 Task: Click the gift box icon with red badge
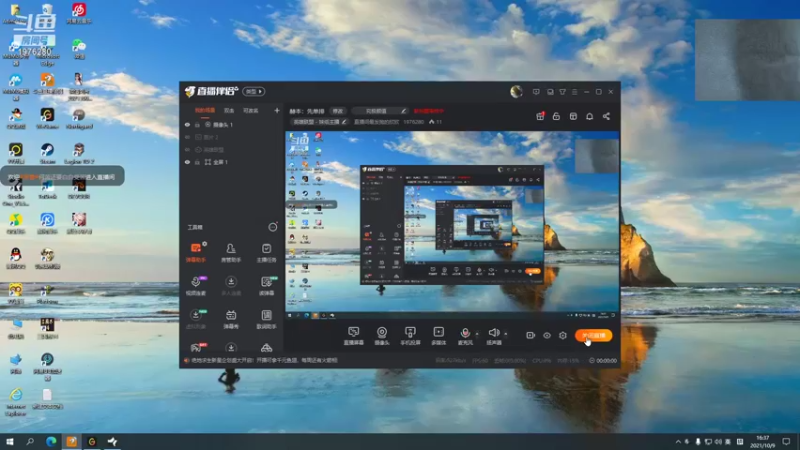(x=540, y=116)
